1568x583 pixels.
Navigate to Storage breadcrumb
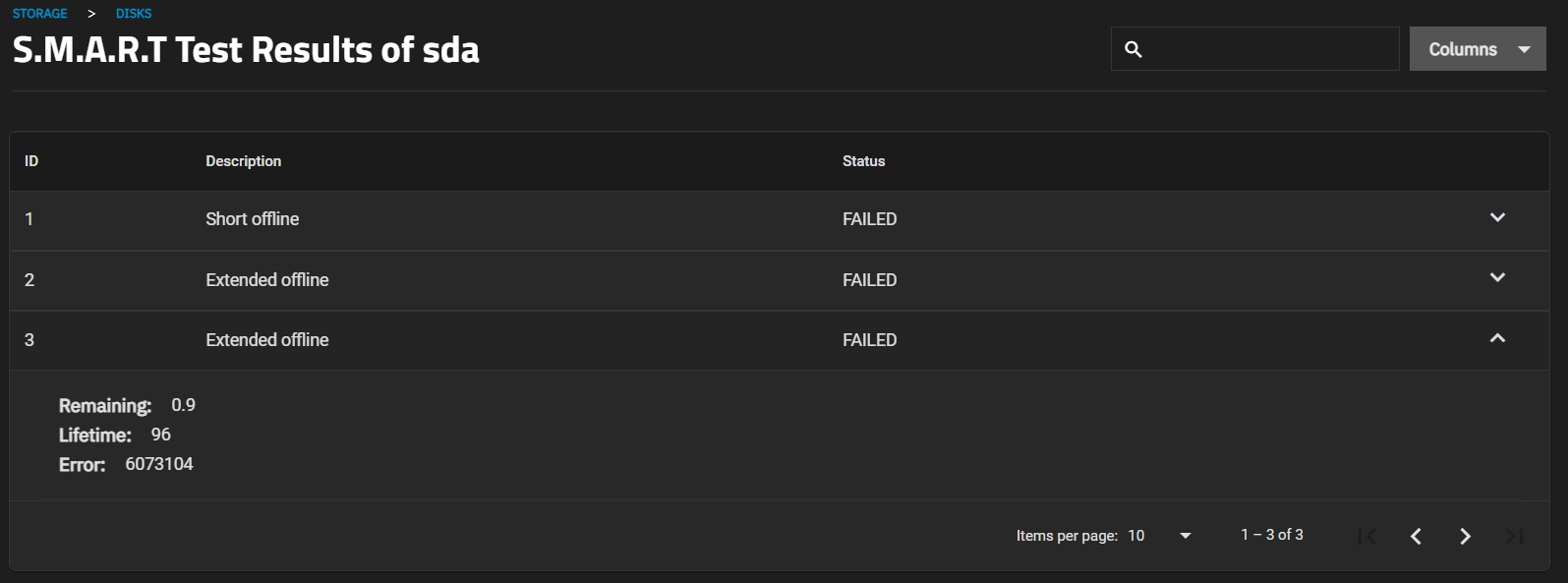pyautogui.click(x=40, y=14)
